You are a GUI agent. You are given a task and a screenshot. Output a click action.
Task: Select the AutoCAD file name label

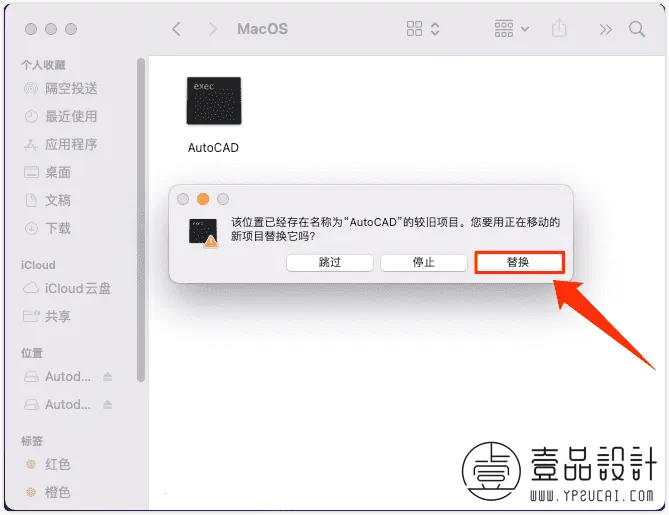coord(213,148)
